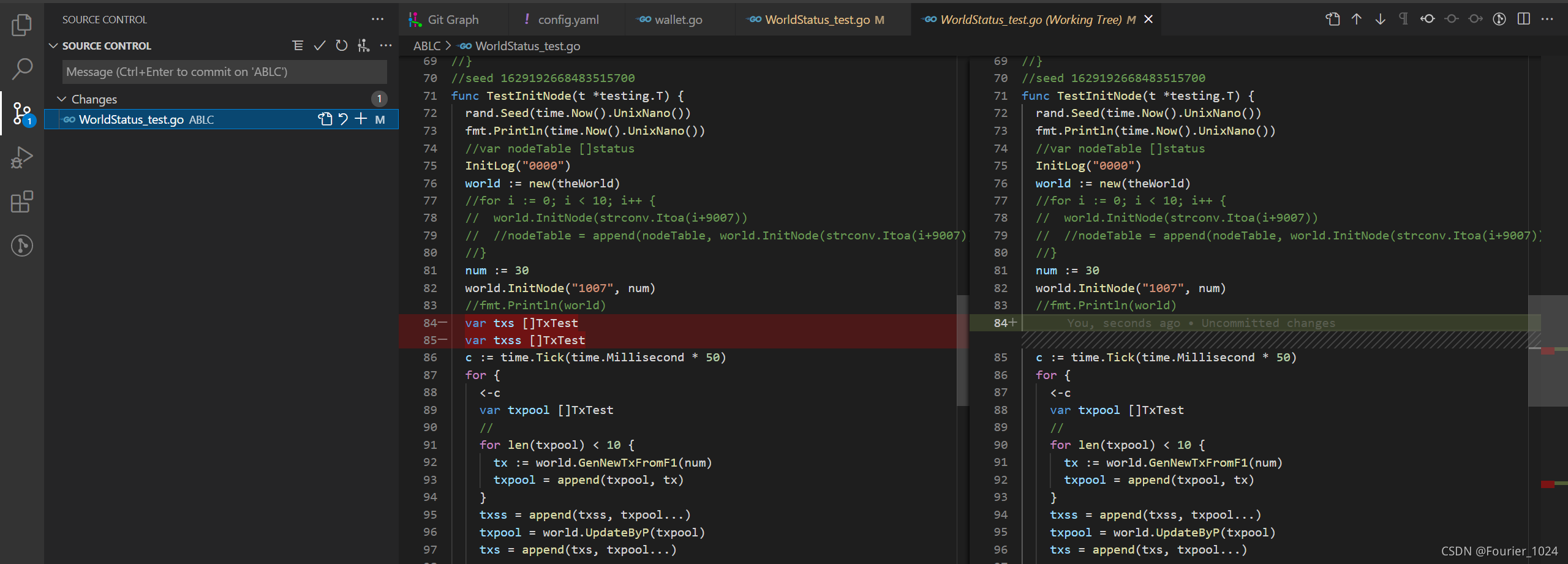Refresh the source control repository
The width and height of the screenshot is (1568, 564).
[x=342, y=46]
